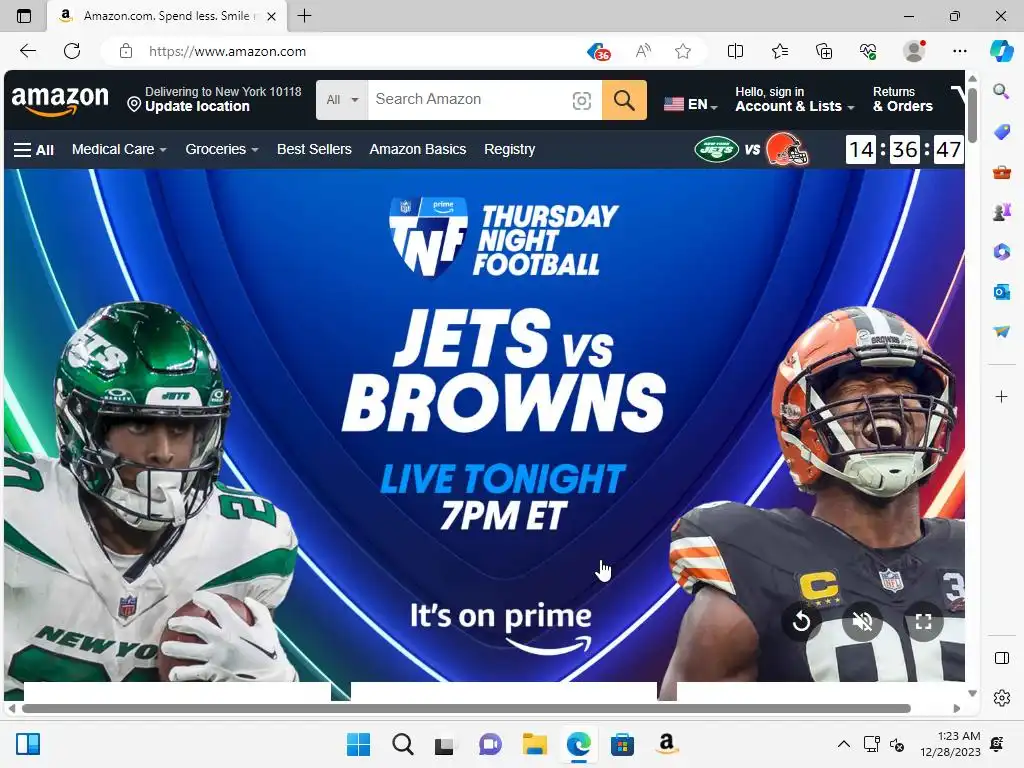Screen dimensions: 1024x768
Task: Open Best Sellers
Action: tap(314, 150)
